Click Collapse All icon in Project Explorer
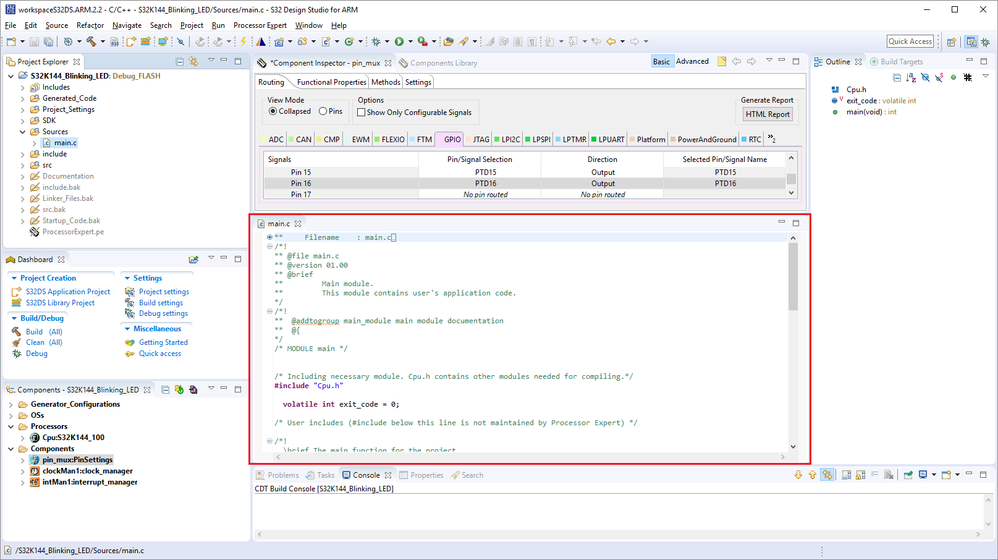Image resolution: width=998 pixels, height=560 pixels. [x=179, y=62]
